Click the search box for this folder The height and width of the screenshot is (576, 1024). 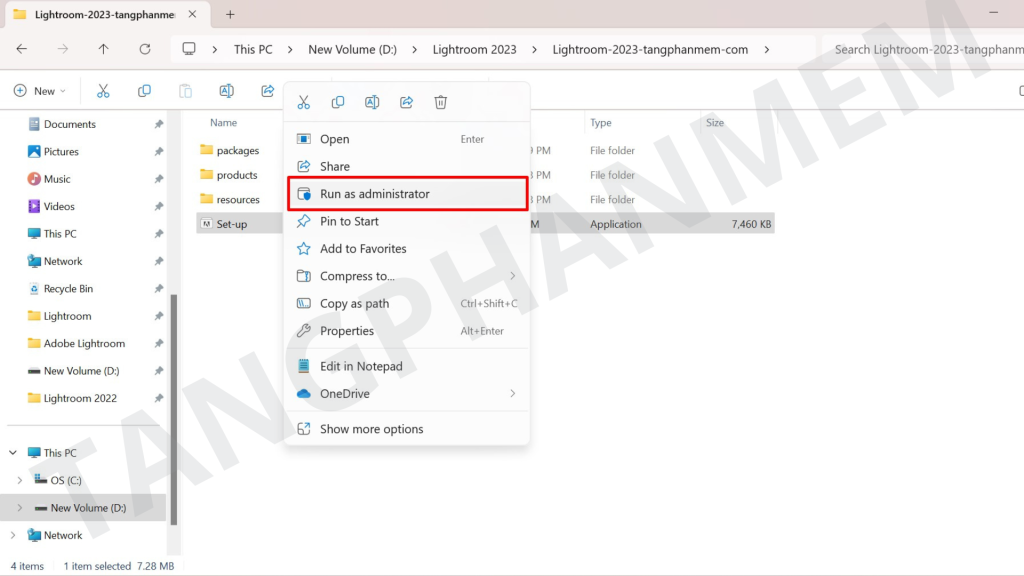(920, 49)
